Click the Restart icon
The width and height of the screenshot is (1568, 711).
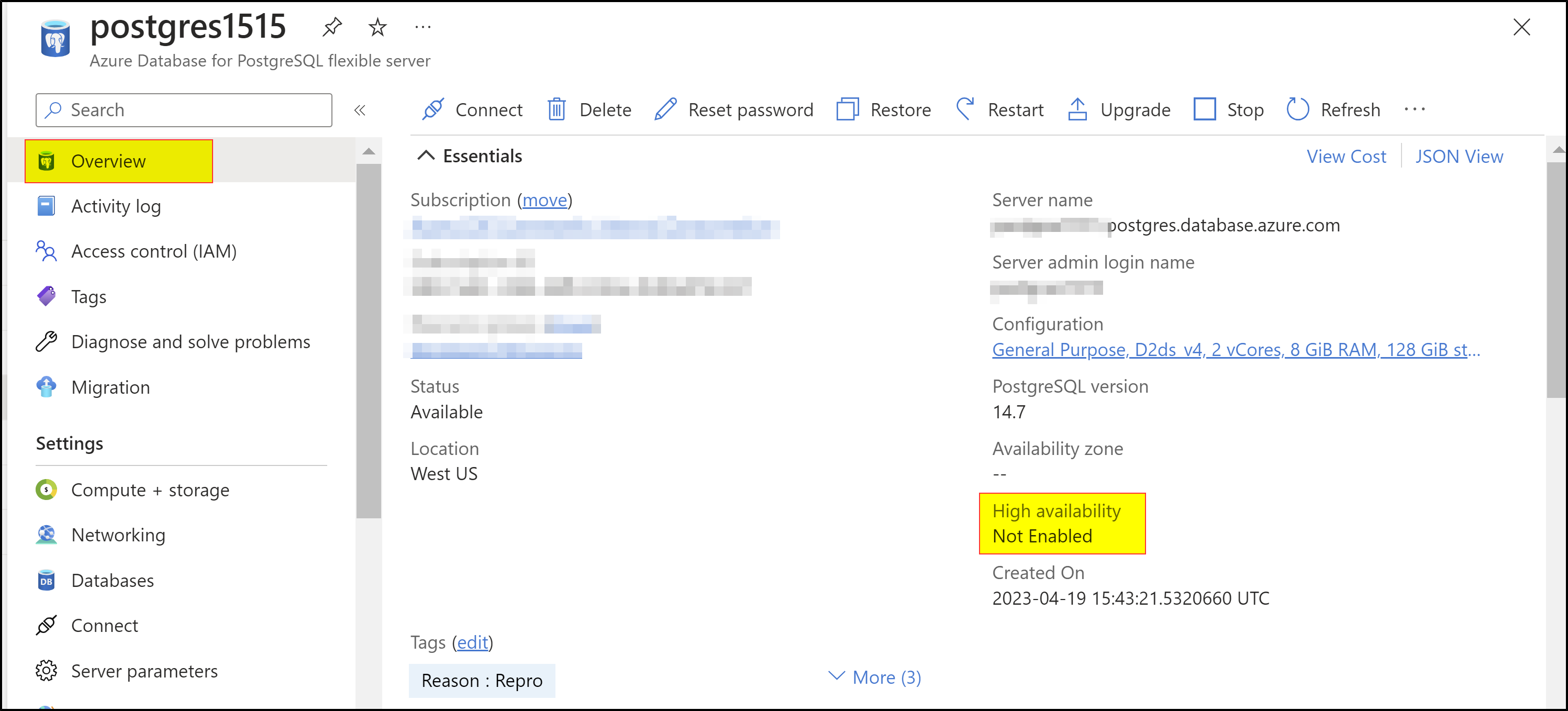[965, 109]
